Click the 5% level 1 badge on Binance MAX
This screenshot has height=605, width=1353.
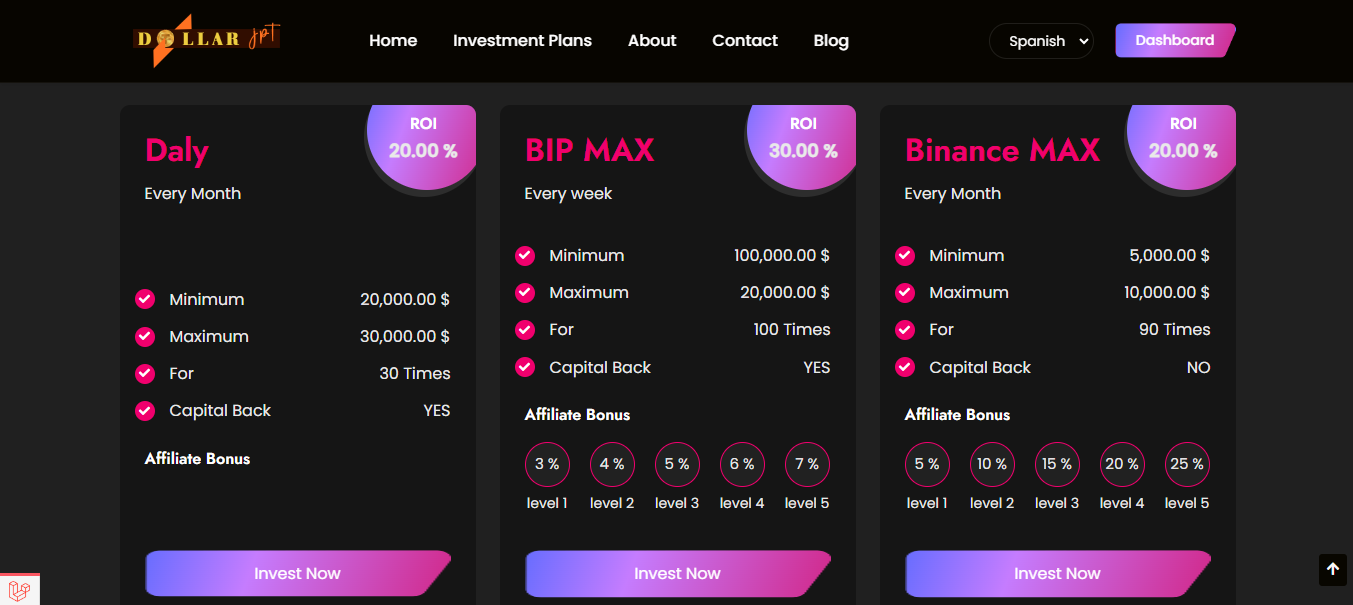[927, 463]
